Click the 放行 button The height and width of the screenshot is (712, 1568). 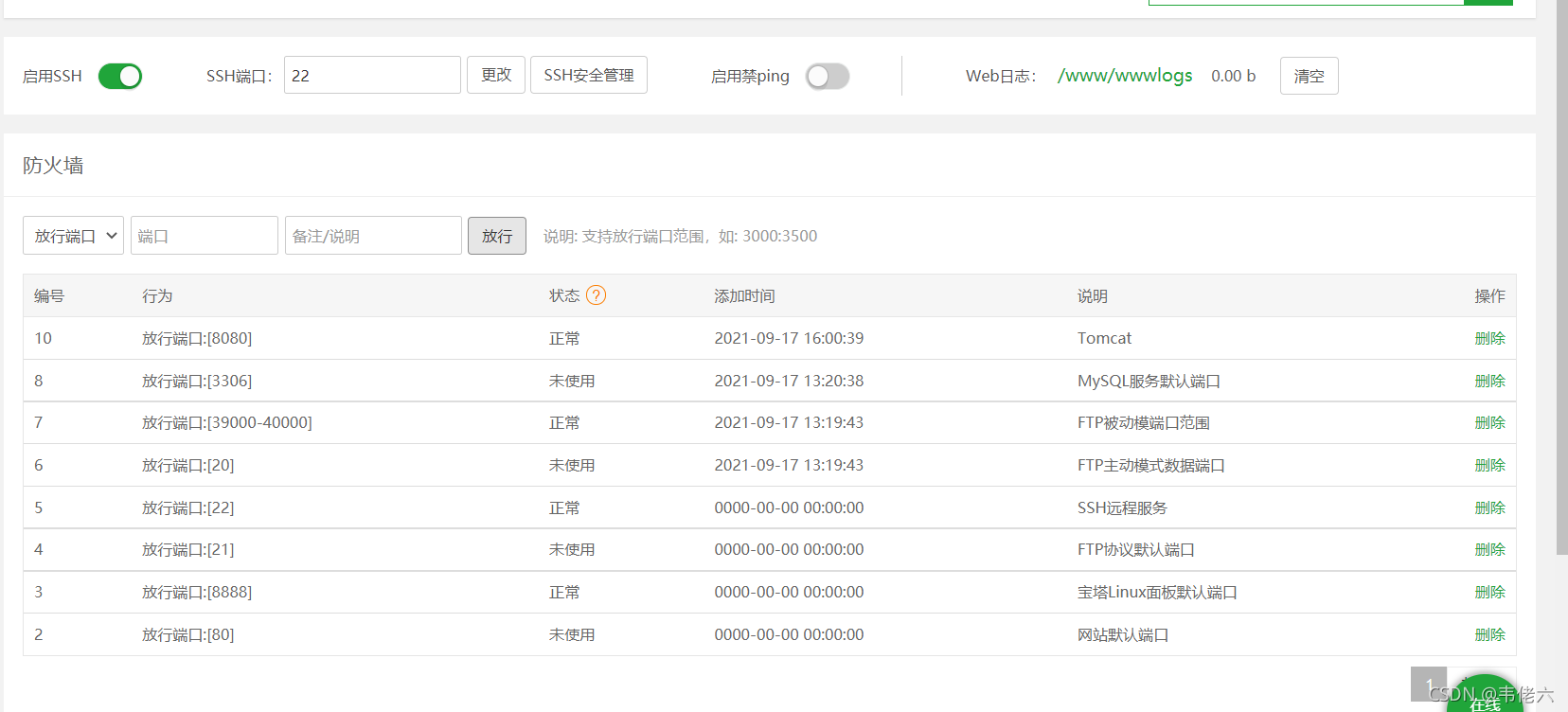coord(497,236)
